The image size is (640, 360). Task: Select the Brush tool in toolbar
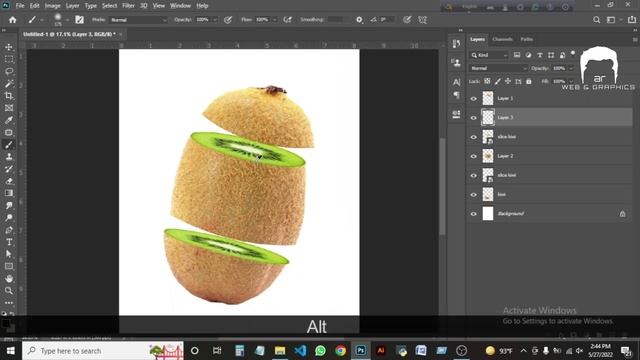coord(9,145)
